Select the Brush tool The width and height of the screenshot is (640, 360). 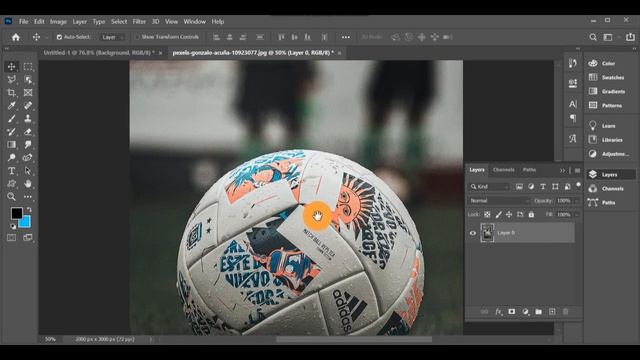[x=11, y=119]
